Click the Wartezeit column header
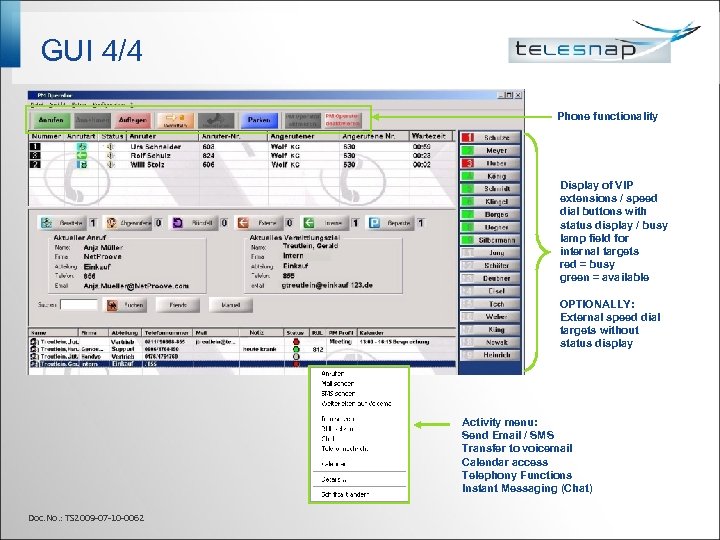 [x=431, y=136]
